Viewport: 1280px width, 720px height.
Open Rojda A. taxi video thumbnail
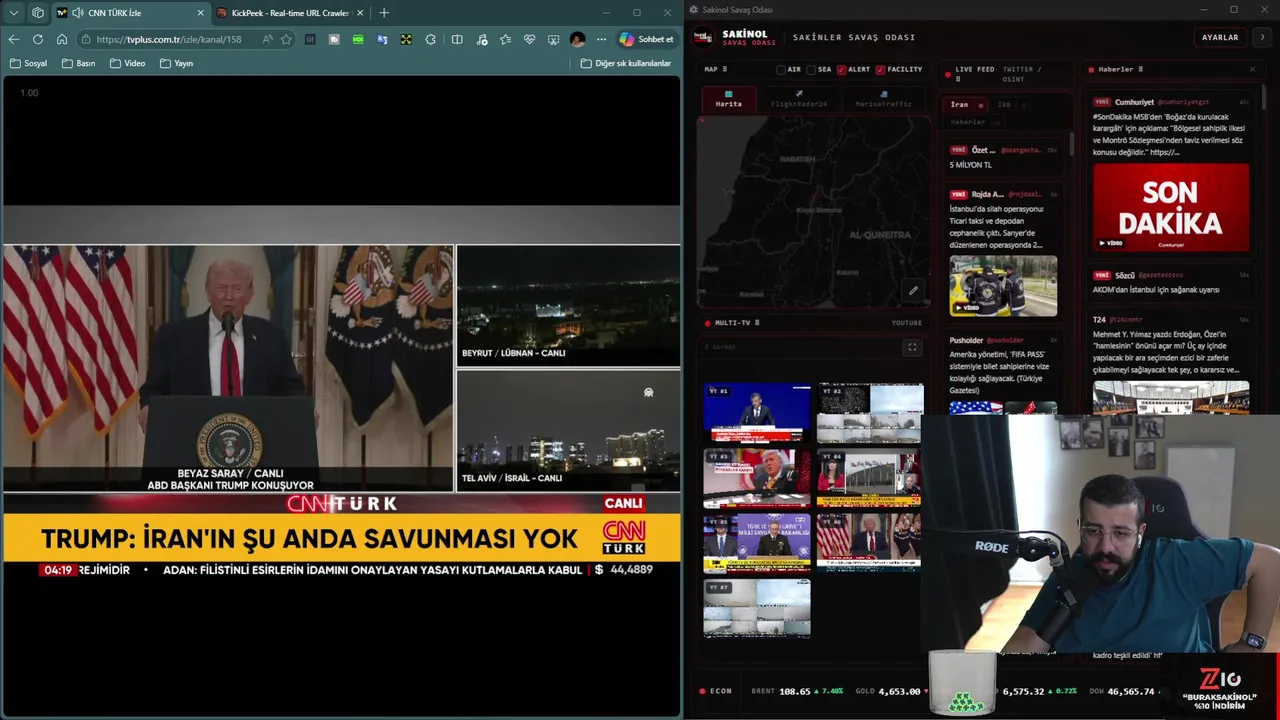click(1003, 286)
